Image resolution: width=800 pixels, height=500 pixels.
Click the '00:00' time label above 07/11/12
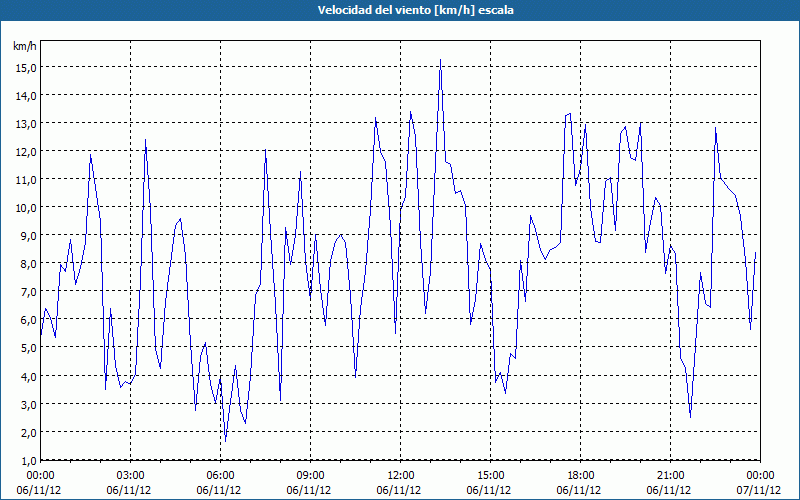760,476
